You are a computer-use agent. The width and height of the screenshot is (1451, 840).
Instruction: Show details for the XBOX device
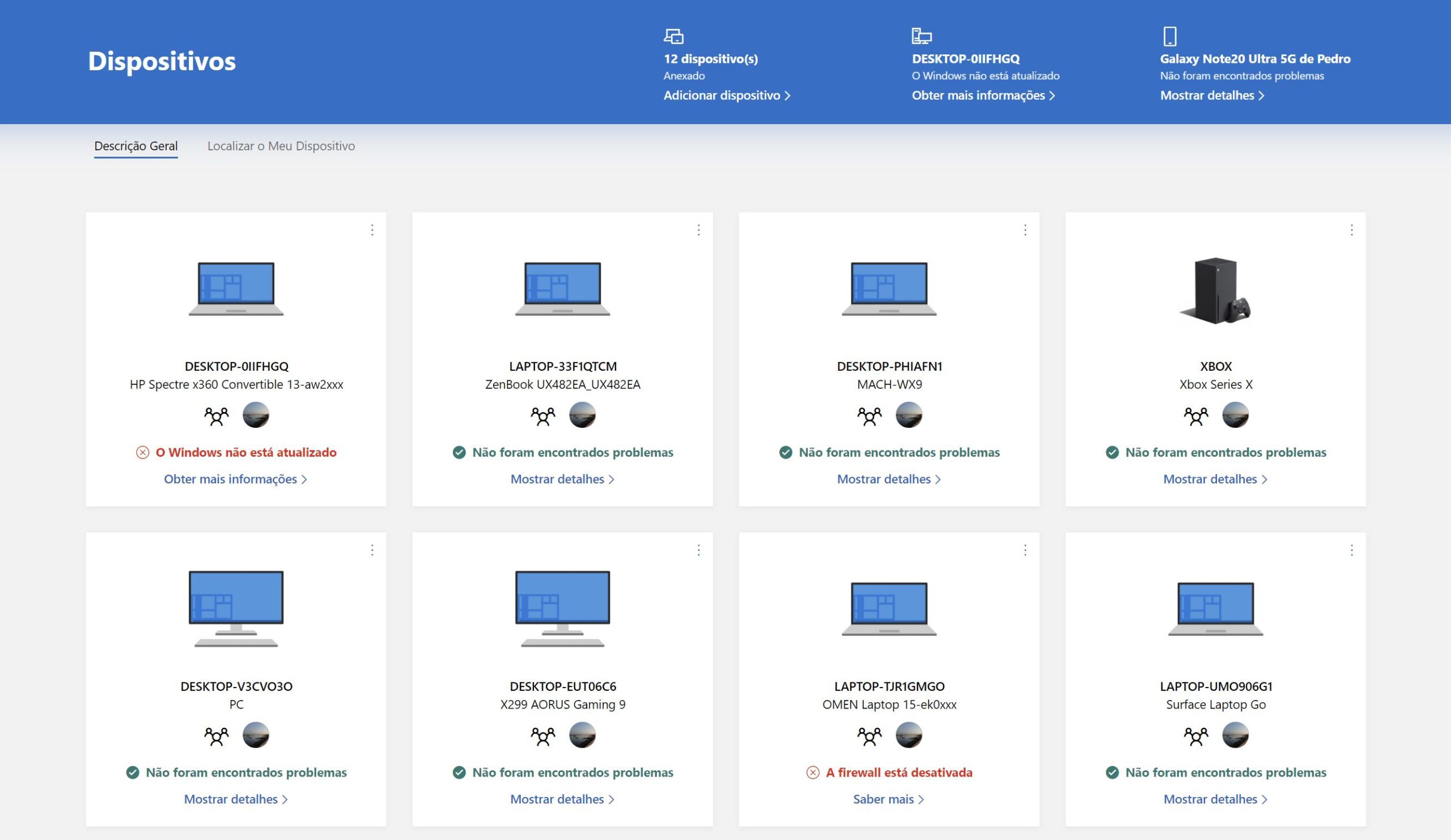pos(1216,479)
